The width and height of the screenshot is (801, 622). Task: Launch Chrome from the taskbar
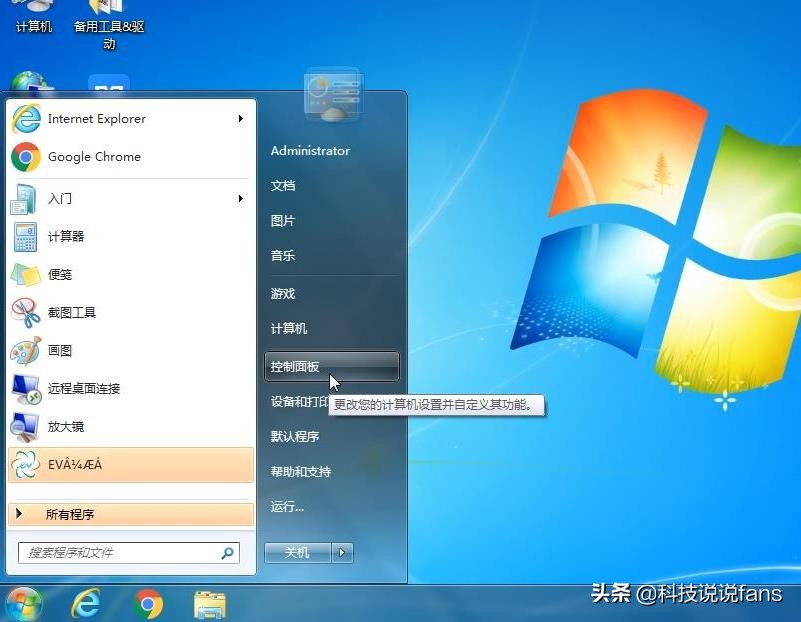pos(150,604)
